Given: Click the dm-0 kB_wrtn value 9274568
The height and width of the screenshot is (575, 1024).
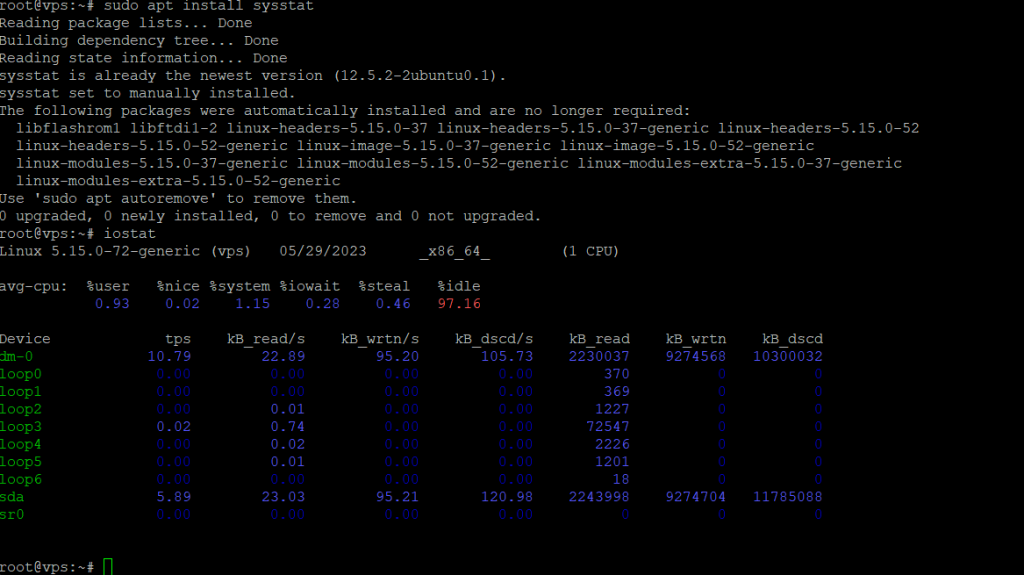Looking at the screenshot, I should [x=696, y=356].
